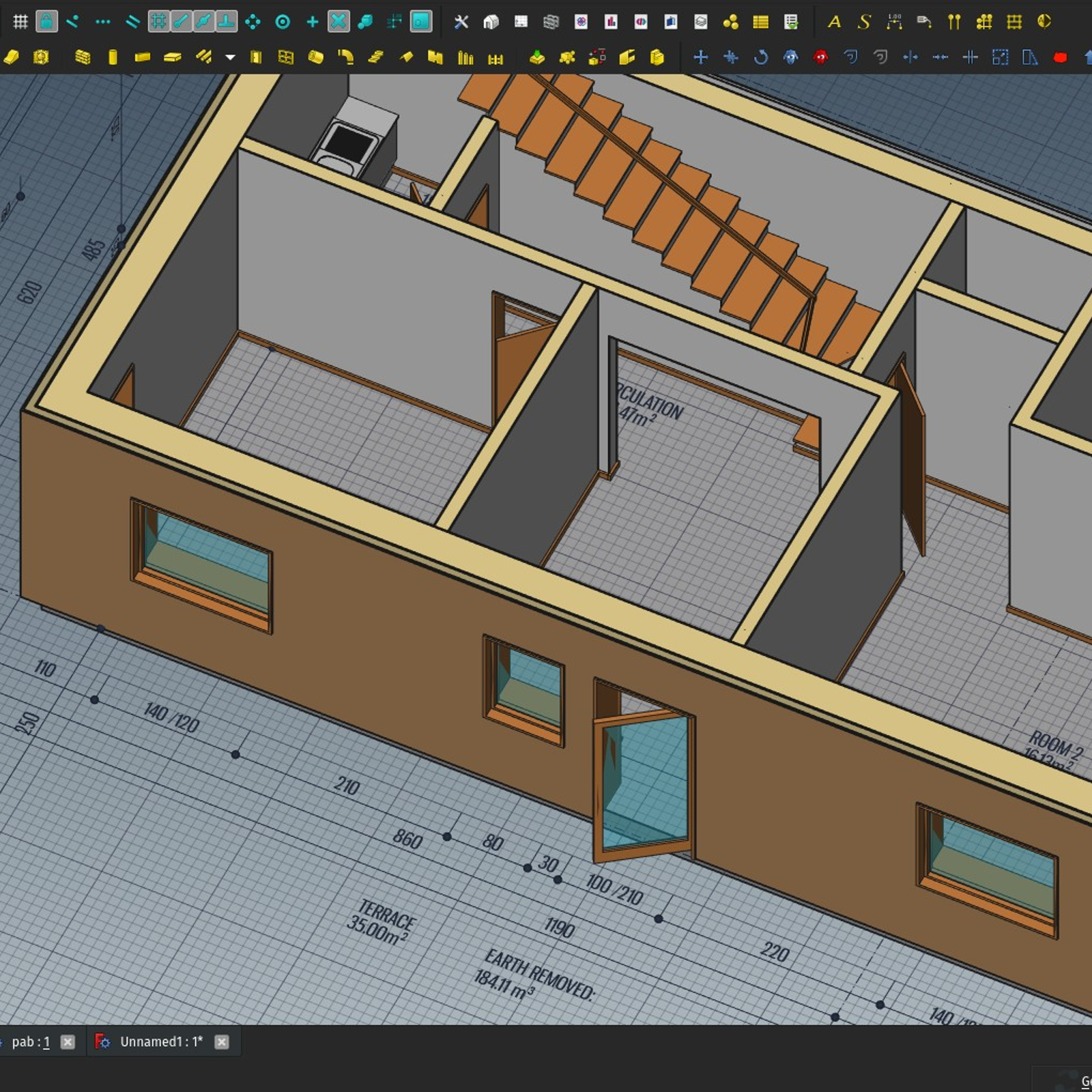
Task: Toggle snap to endpoint button
Action: tap(181, 22)
